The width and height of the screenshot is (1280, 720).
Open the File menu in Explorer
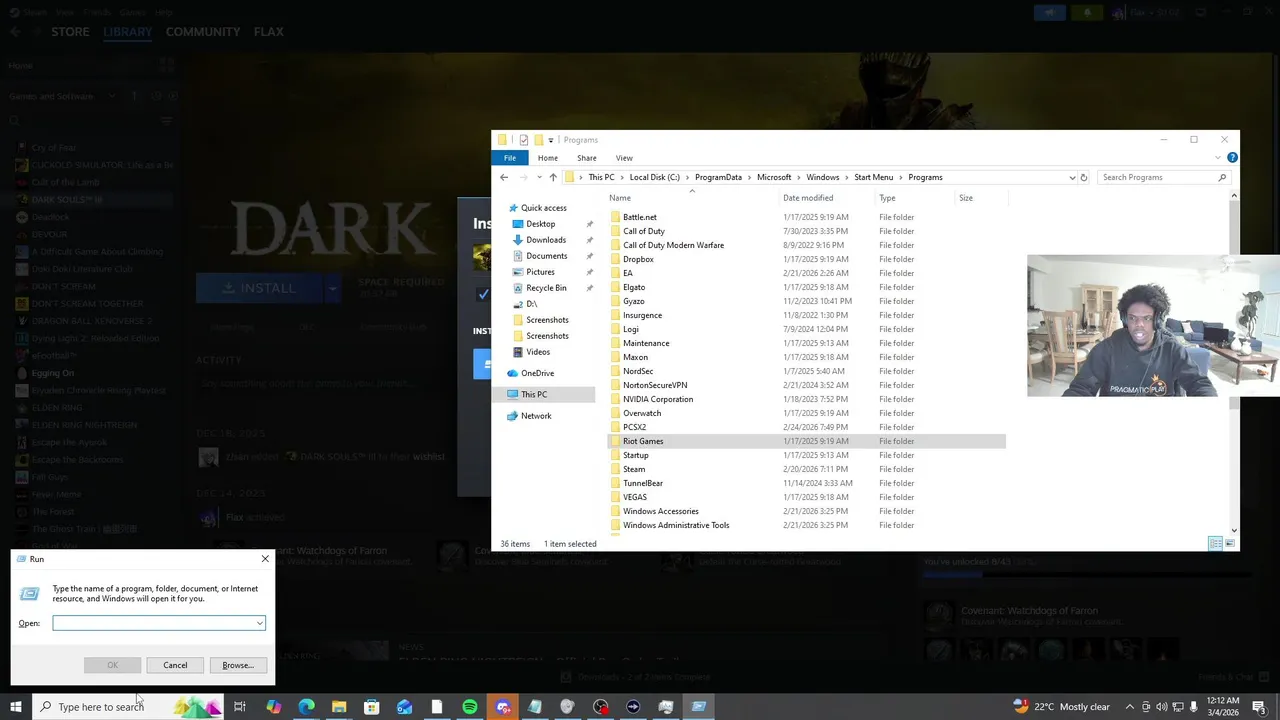click(510, 158)
